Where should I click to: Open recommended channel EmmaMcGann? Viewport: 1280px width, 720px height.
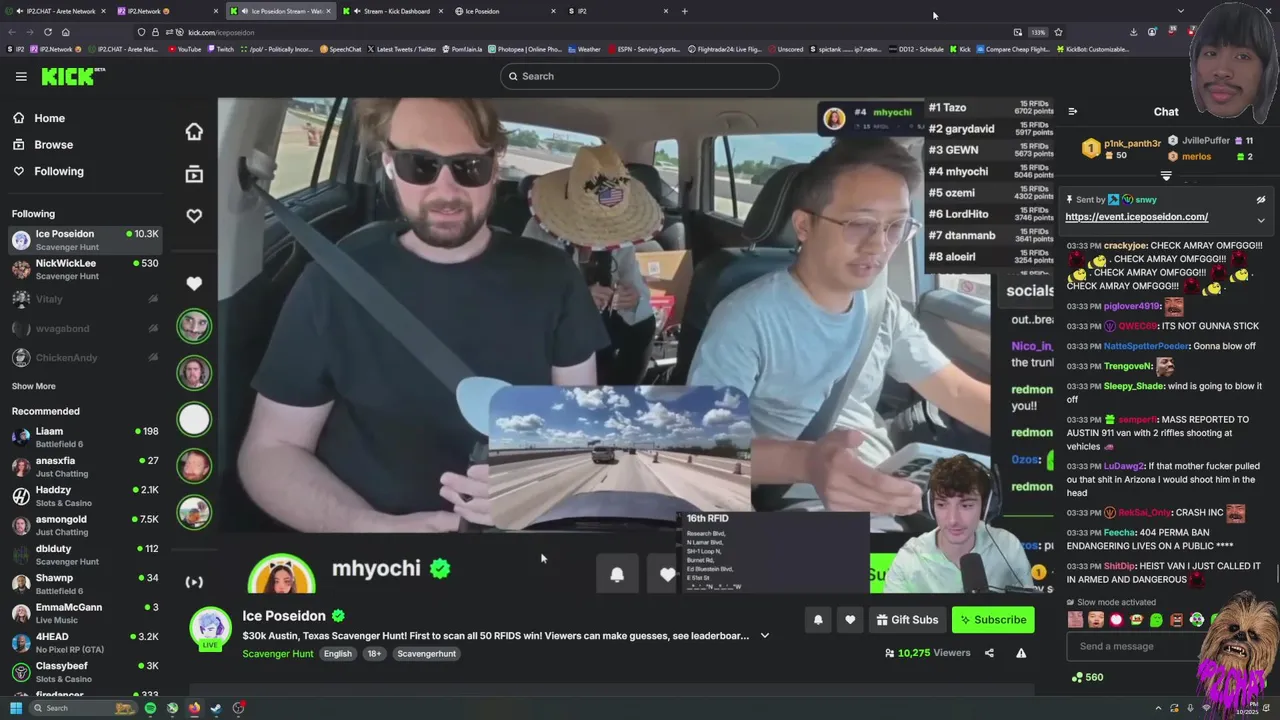(x=85, y=613)
